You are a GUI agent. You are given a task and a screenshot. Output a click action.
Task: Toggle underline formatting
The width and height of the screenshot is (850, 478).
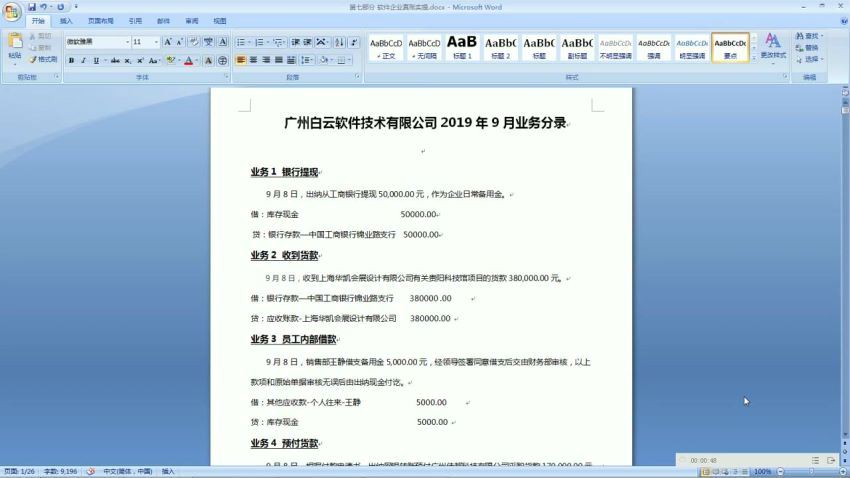click(96, 61)
